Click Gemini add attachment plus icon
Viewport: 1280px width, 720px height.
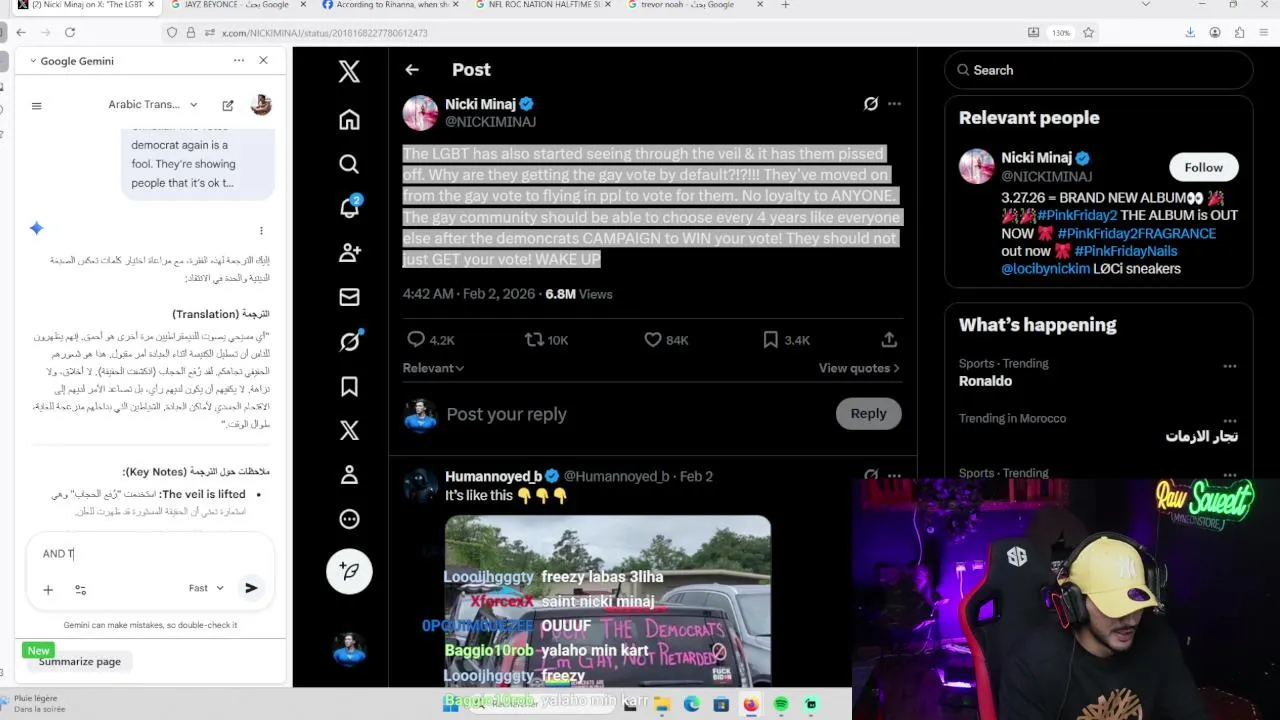(x=48, y=590)
